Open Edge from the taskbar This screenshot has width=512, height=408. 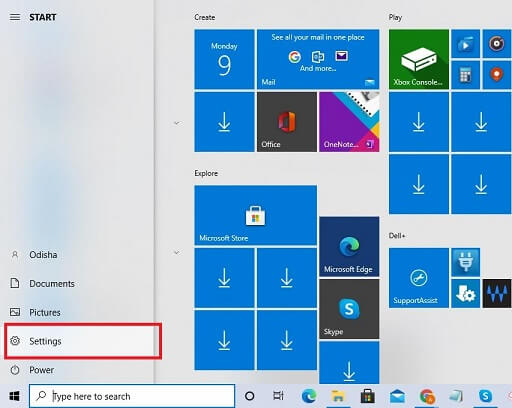point(309,396)
